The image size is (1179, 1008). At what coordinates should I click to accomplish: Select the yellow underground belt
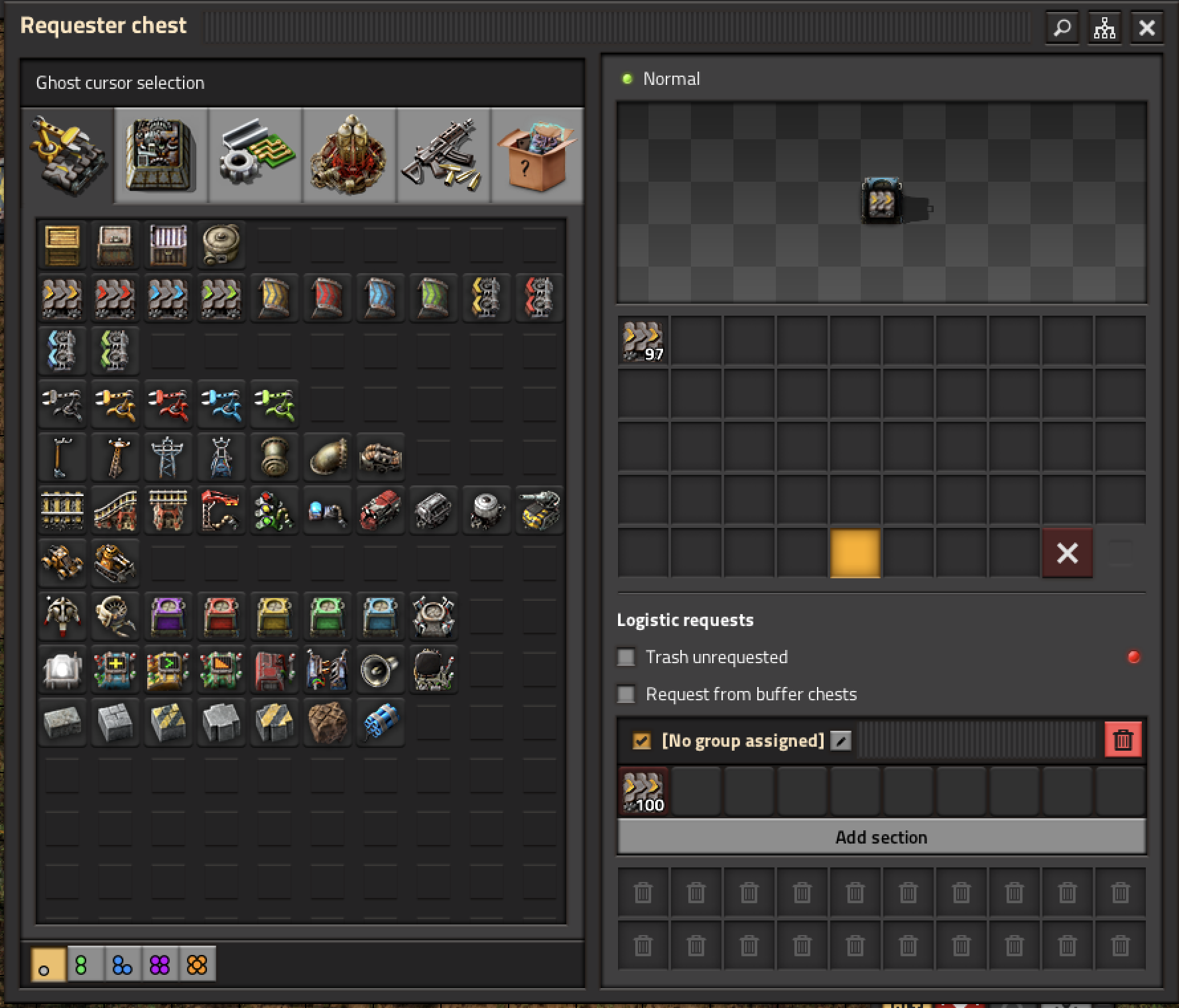tap(275, 298)
